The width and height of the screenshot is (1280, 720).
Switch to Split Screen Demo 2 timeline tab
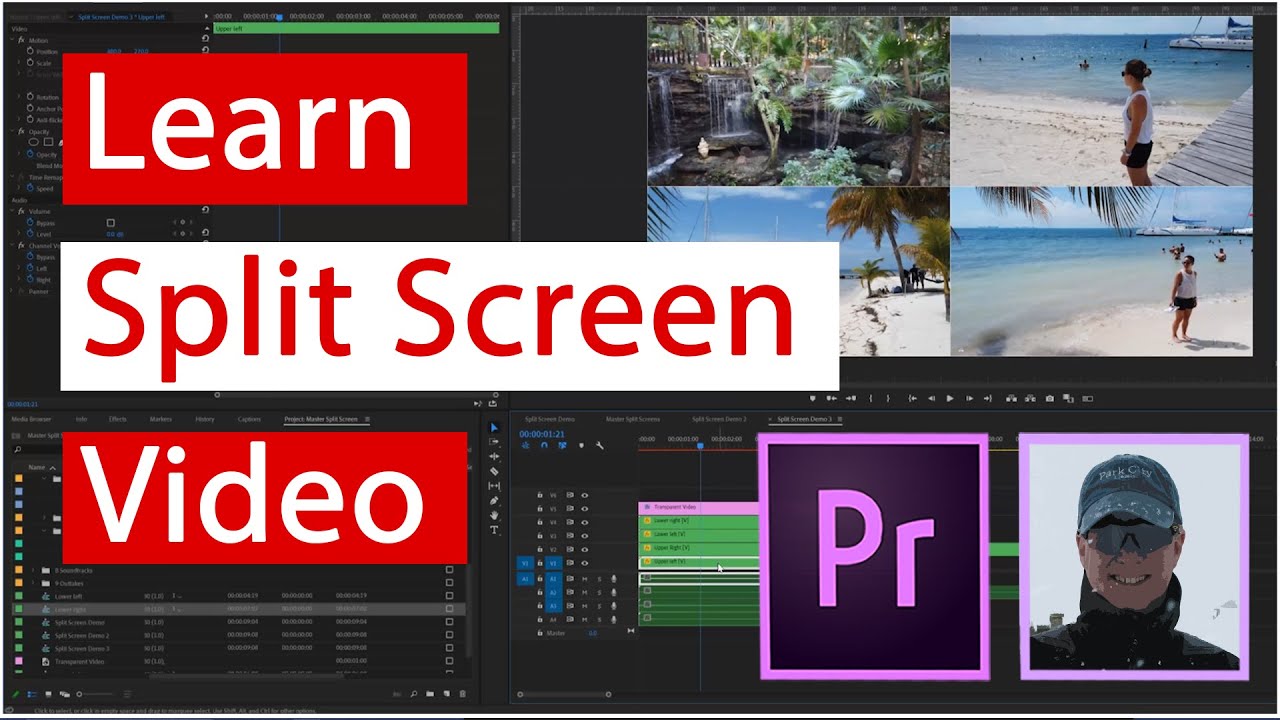point(719,419)
